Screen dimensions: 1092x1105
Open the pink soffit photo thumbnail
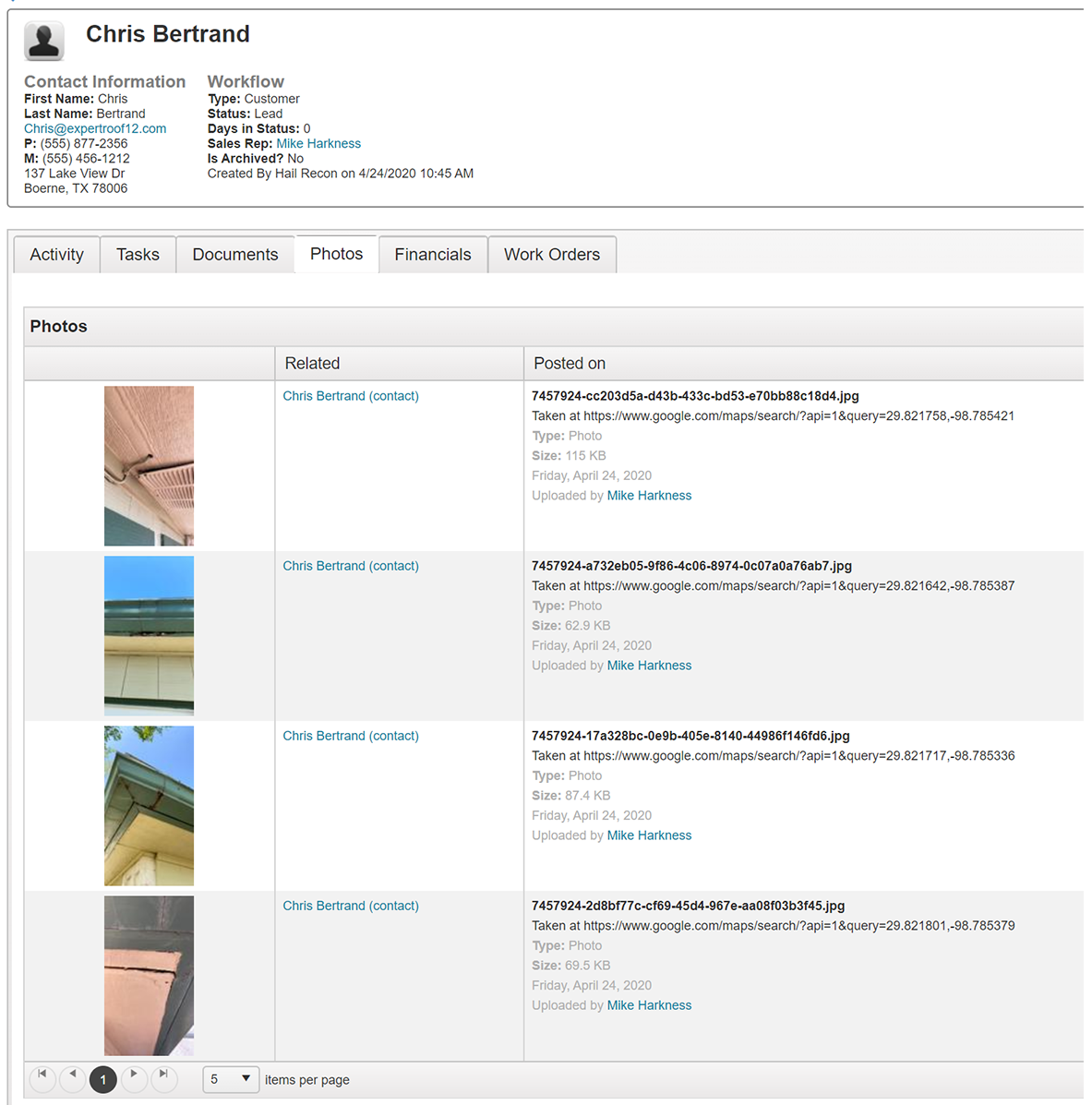tap(149, 465)
